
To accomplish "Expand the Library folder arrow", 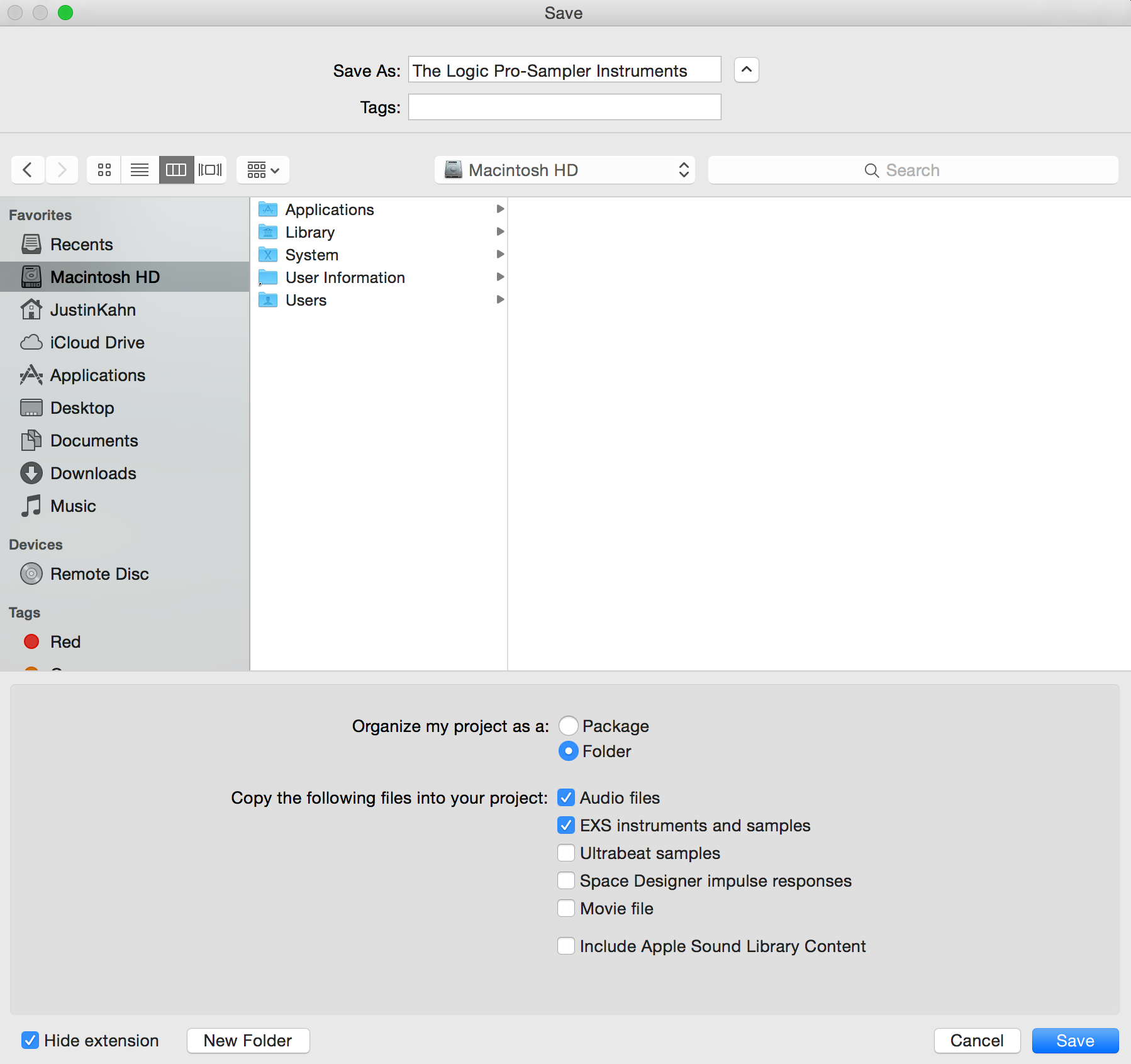I will click(500, 231).
